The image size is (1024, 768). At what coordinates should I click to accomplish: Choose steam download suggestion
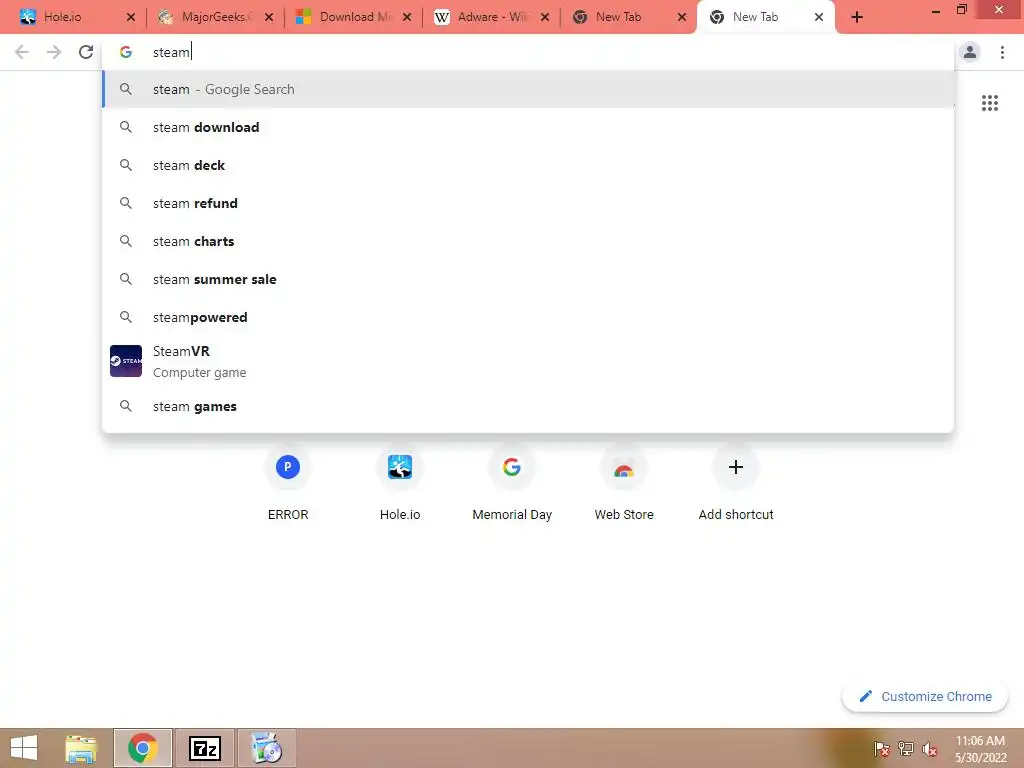[528, 127]
